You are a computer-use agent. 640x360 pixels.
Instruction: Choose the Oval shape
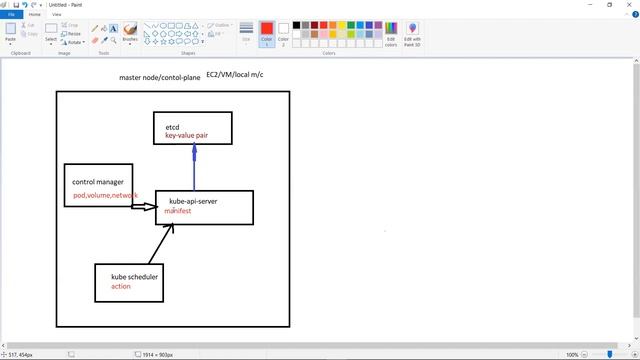pos(163,26)
